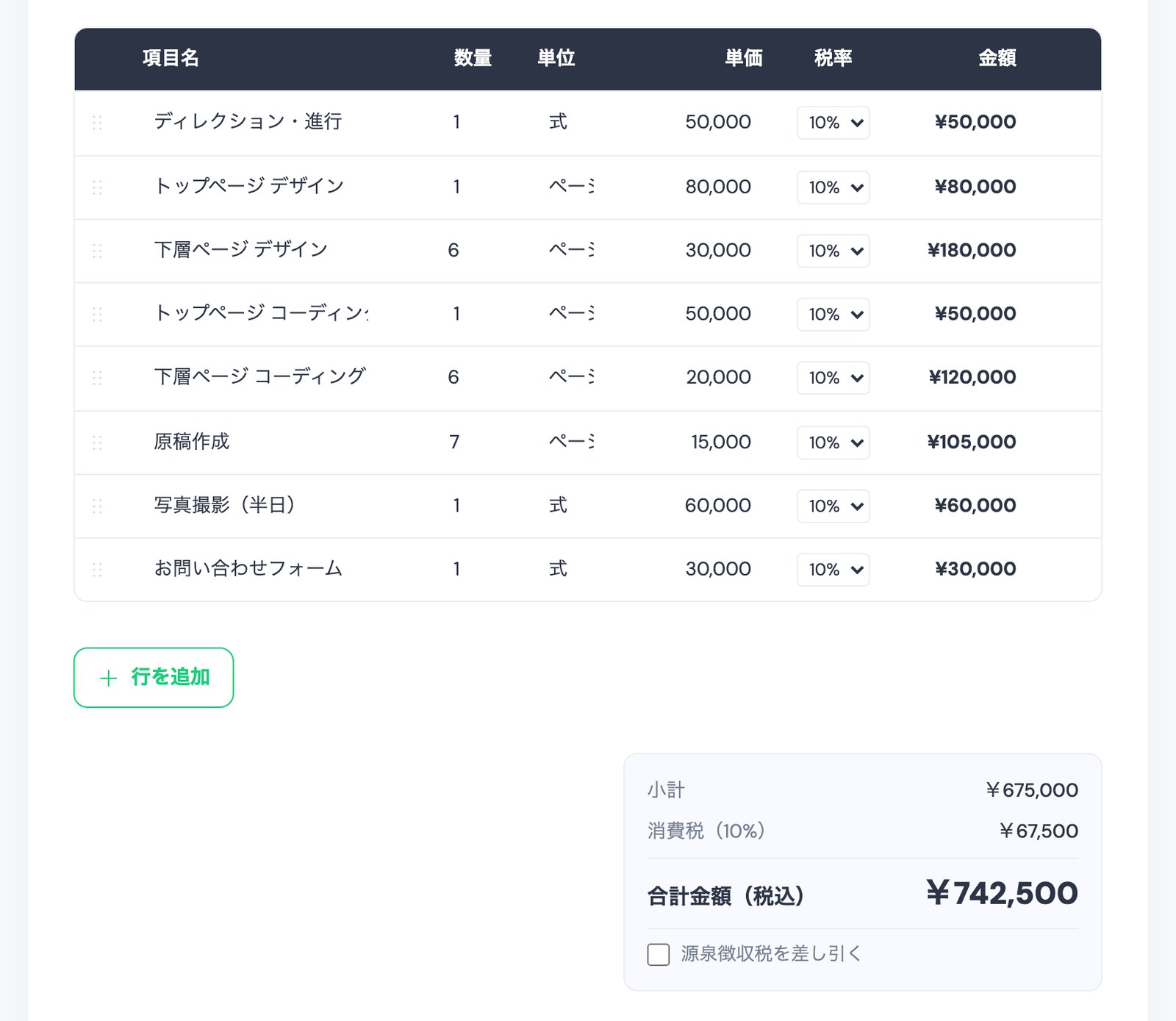Click subtotal value ¥675,000

click(1032, 790)
